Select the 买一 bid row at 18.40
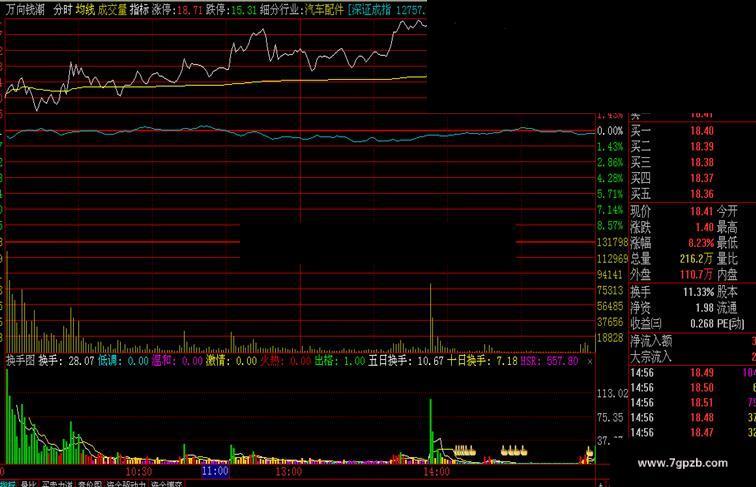 pyautogui.click(x=692, y=131)
